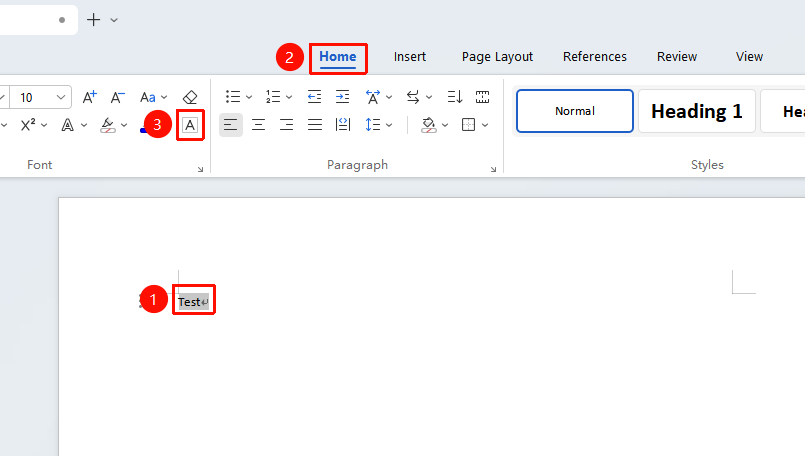Click the numbered list icon
Viewport: 805px width, 456px height.
click(x=273, y=97)
